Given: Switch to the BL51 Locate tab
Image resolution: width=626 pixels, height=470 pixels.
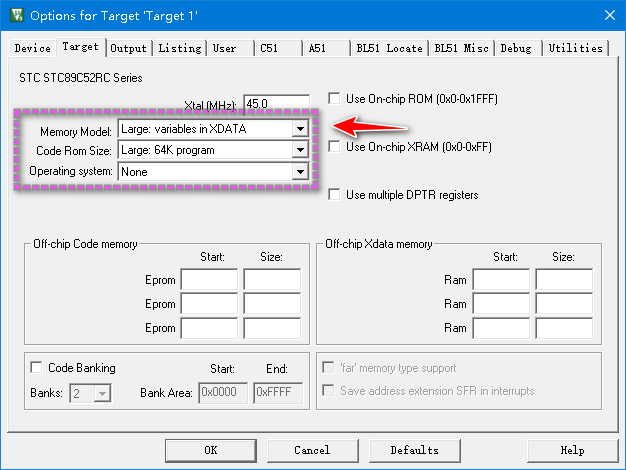Looking at the screenshot, I should click(389, 48).
